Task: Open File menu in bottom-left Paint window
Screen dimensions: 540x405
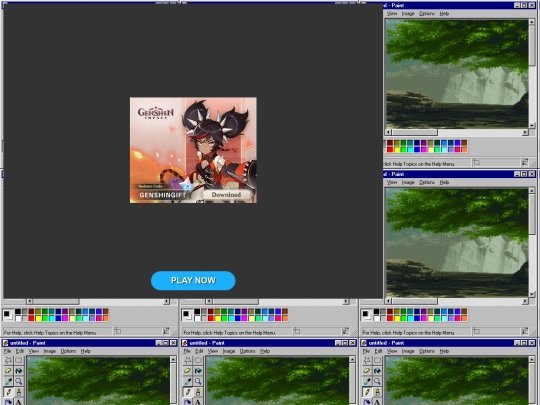Action: pyautogui.click(x=8, y=351)
